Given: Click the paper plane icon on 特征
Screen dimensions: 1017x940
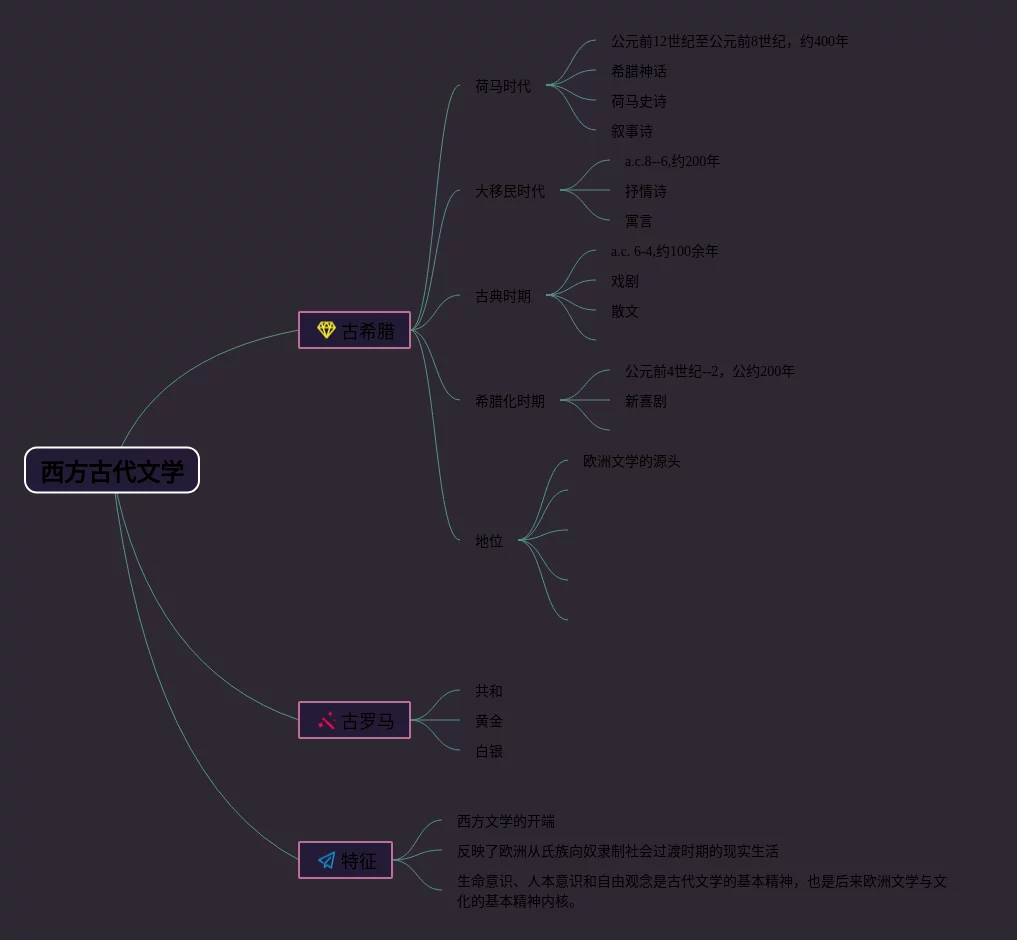Looking at the screenshot, I should [326, 860].
